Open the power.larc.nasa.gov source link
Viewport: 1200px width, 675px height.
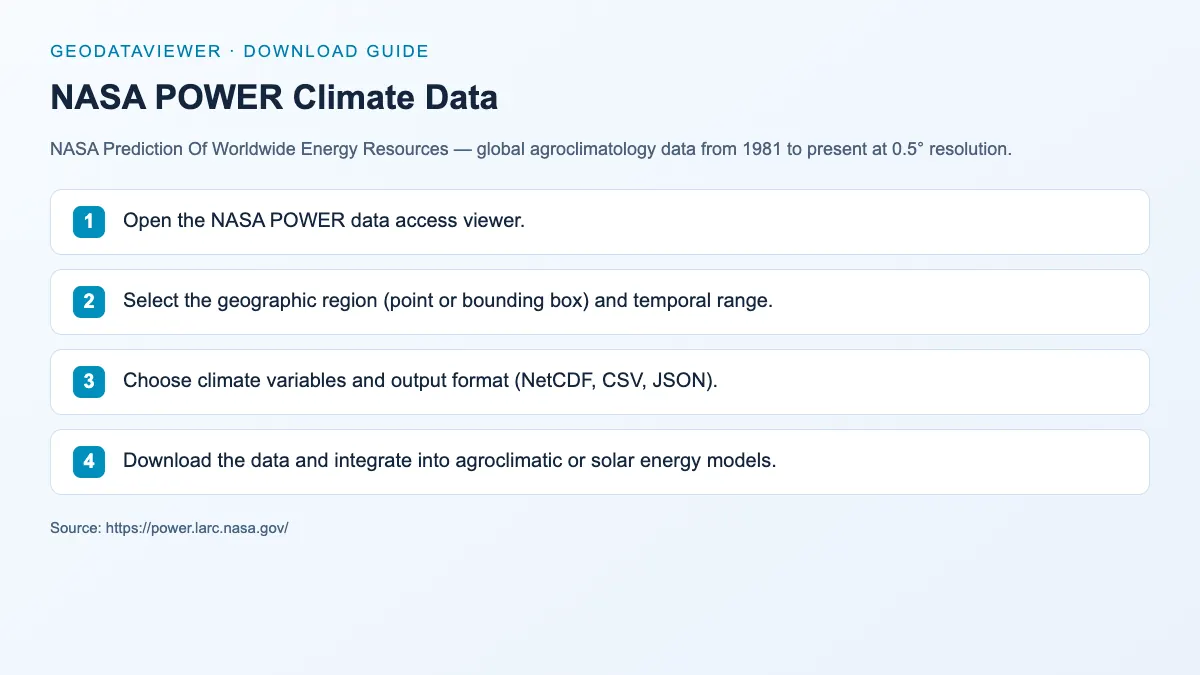[198, 528]
